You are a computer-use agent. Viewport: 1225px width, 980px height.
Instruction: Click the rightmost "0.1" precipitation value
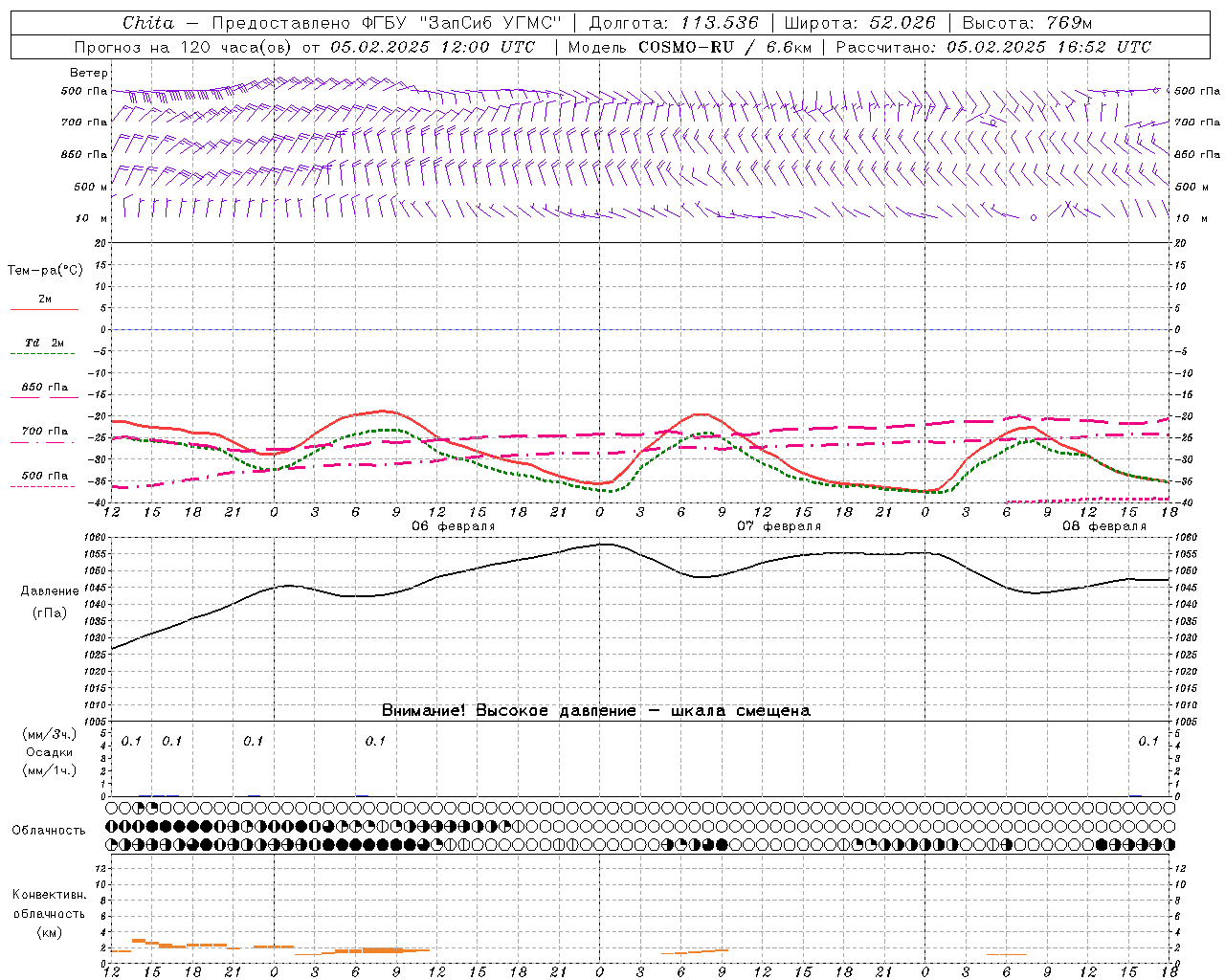(x=1148, y=742)
